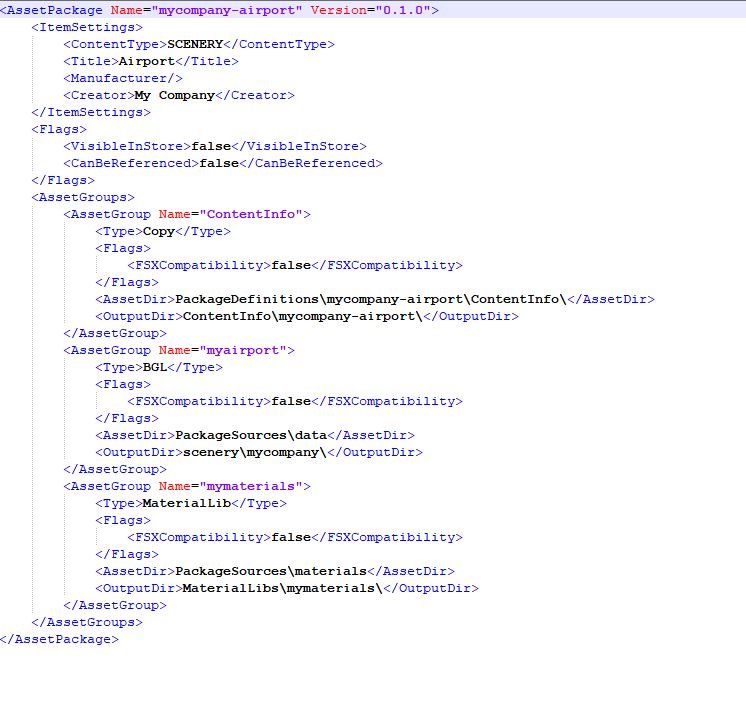Click the Version "0.1.0" attribute value
Image resolution: width=746 pixels, height=711 pixels.
coord(403,10)
